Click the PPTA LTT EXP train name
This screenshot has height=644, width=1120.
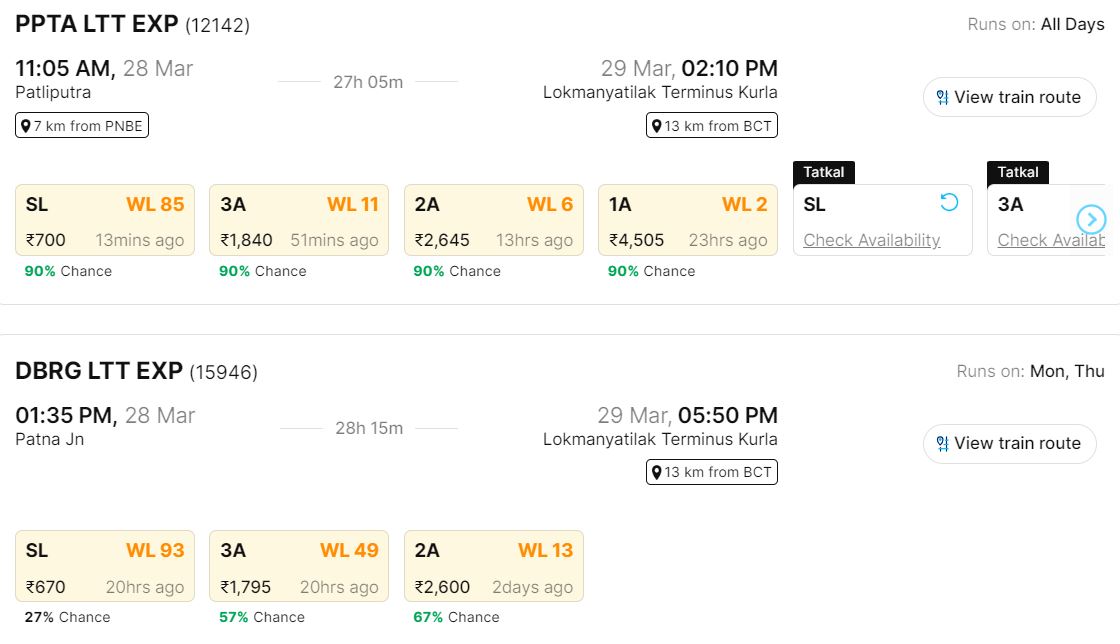(x=98, y=25)
